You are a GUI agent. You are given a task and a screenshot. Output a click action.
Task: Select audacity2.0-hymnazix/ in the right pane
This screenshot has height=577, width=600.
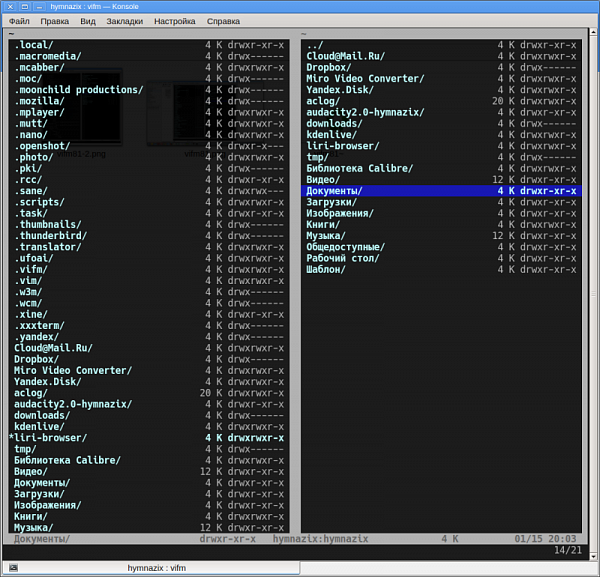tap(441, 112)
